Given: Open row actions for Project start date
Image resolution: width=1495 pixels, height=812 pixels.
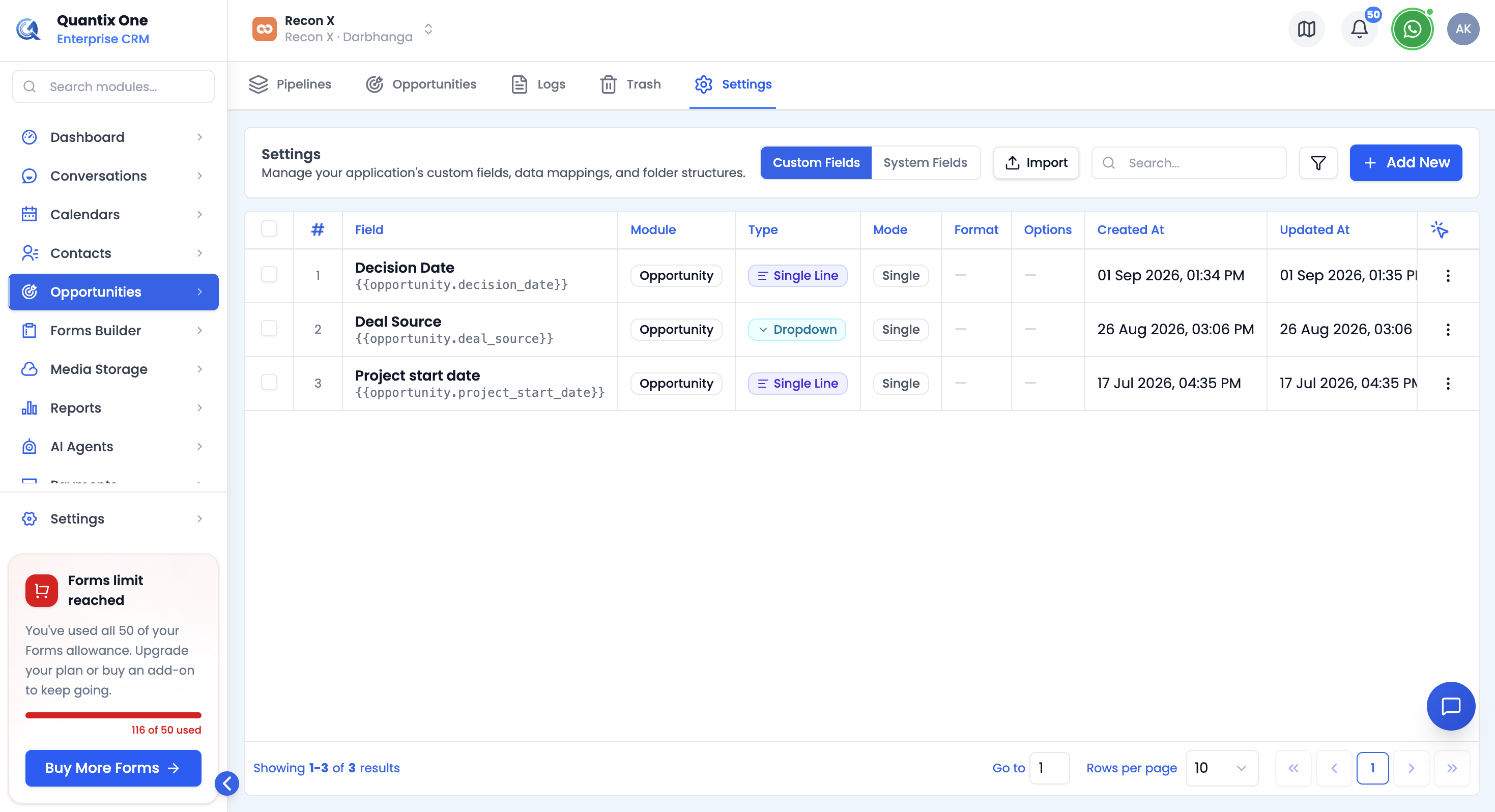Looking at the screenshot, I should tap(1447, 384).
